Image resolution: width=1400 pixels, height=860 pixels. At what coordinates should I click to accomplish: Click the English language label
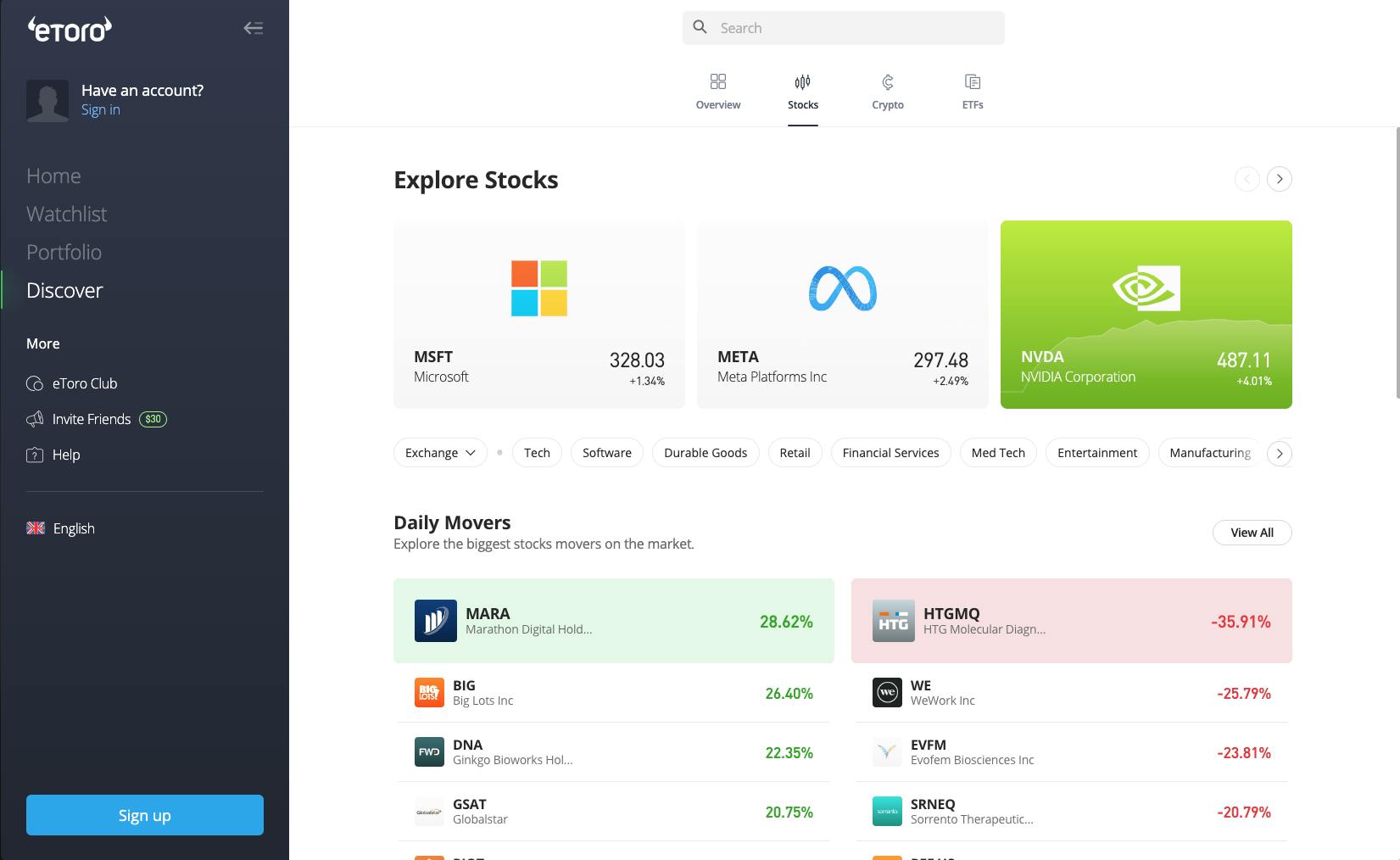pyautogui.click(x=74, y=528)
